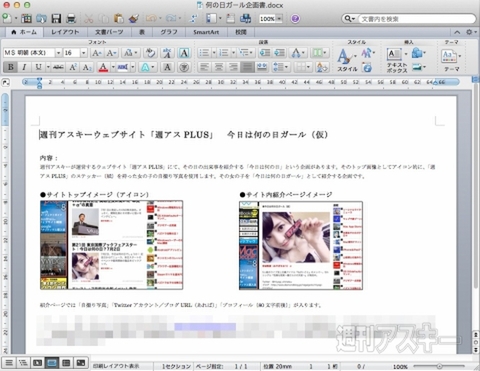Click the Decrease font size button
Image resolution: width=480 pixels, height=371 pixels.
(111, 53)
